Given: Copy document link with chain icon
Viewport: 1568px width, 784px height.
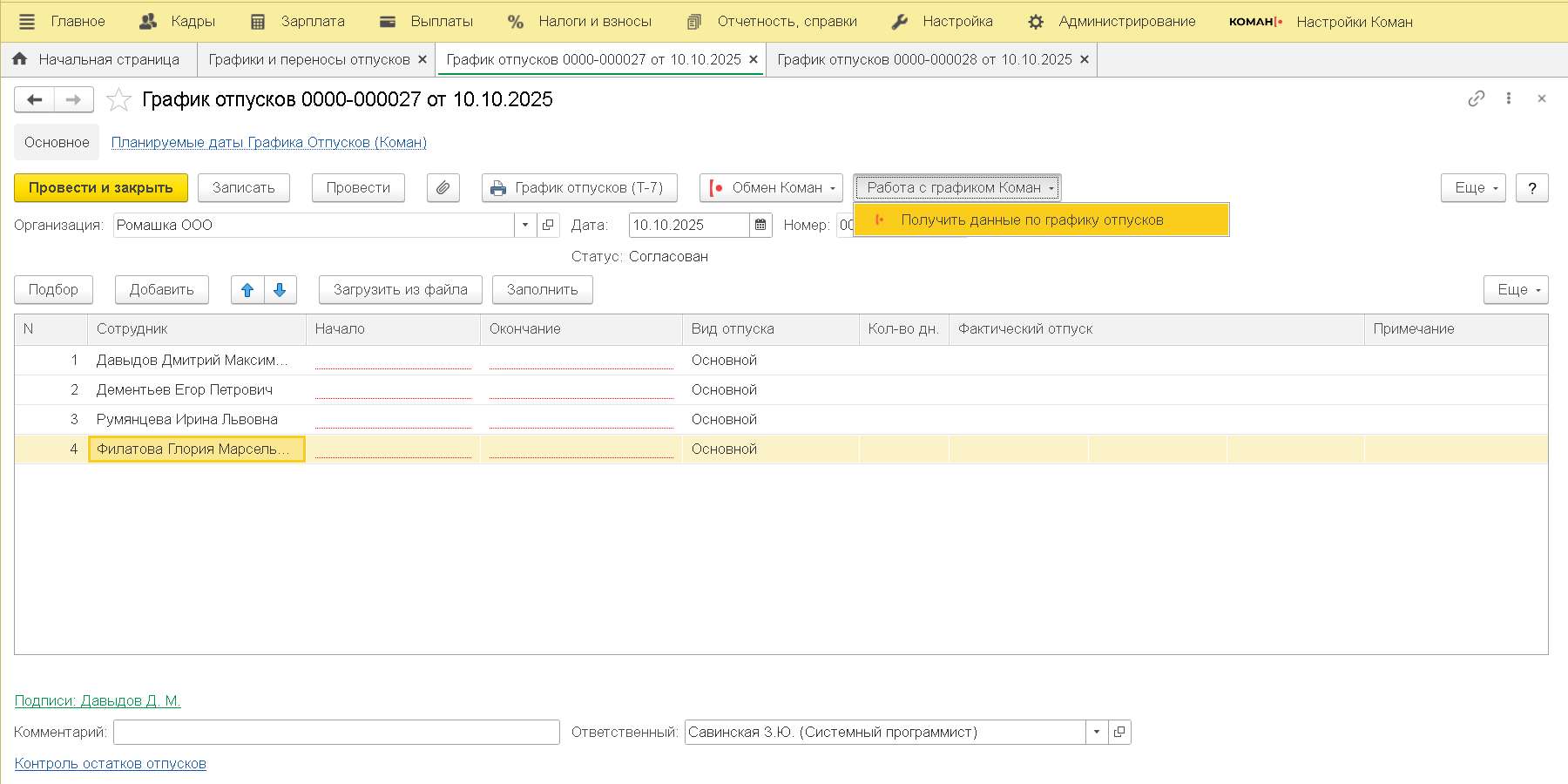Looking at the screenshot, I should [1476, 98].
